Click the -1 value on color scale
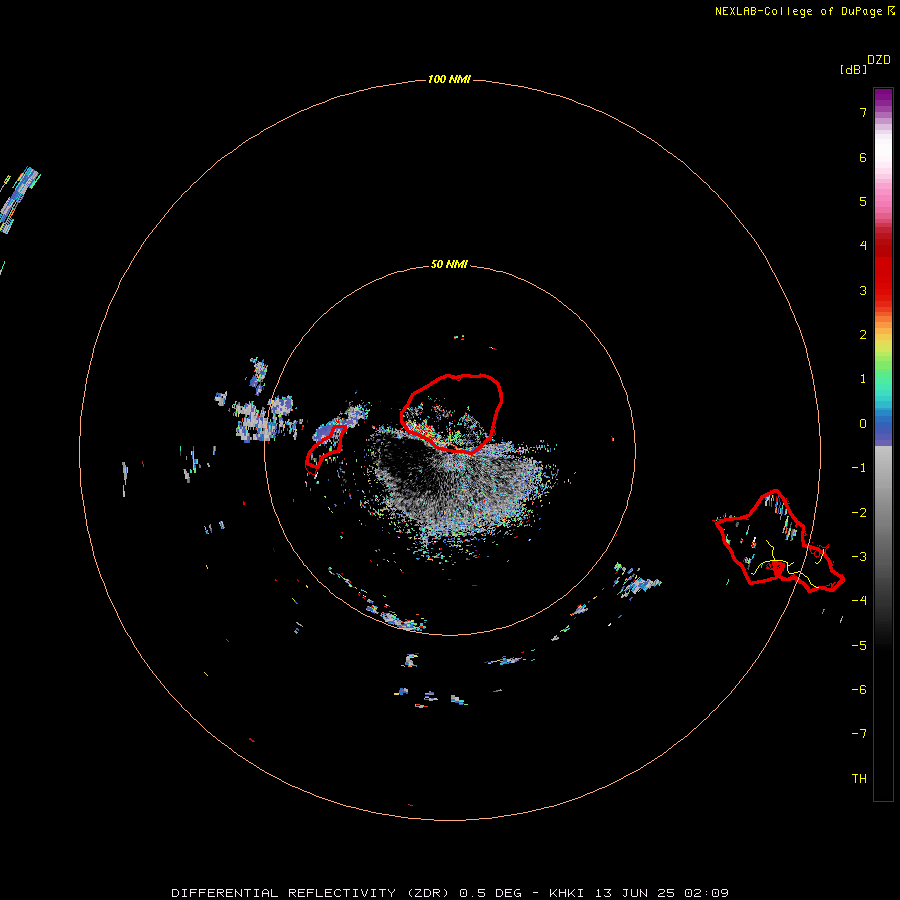Image resolution: width=900 pixels, height=900 pixels. pyautogui.click(x=859, y=468)
